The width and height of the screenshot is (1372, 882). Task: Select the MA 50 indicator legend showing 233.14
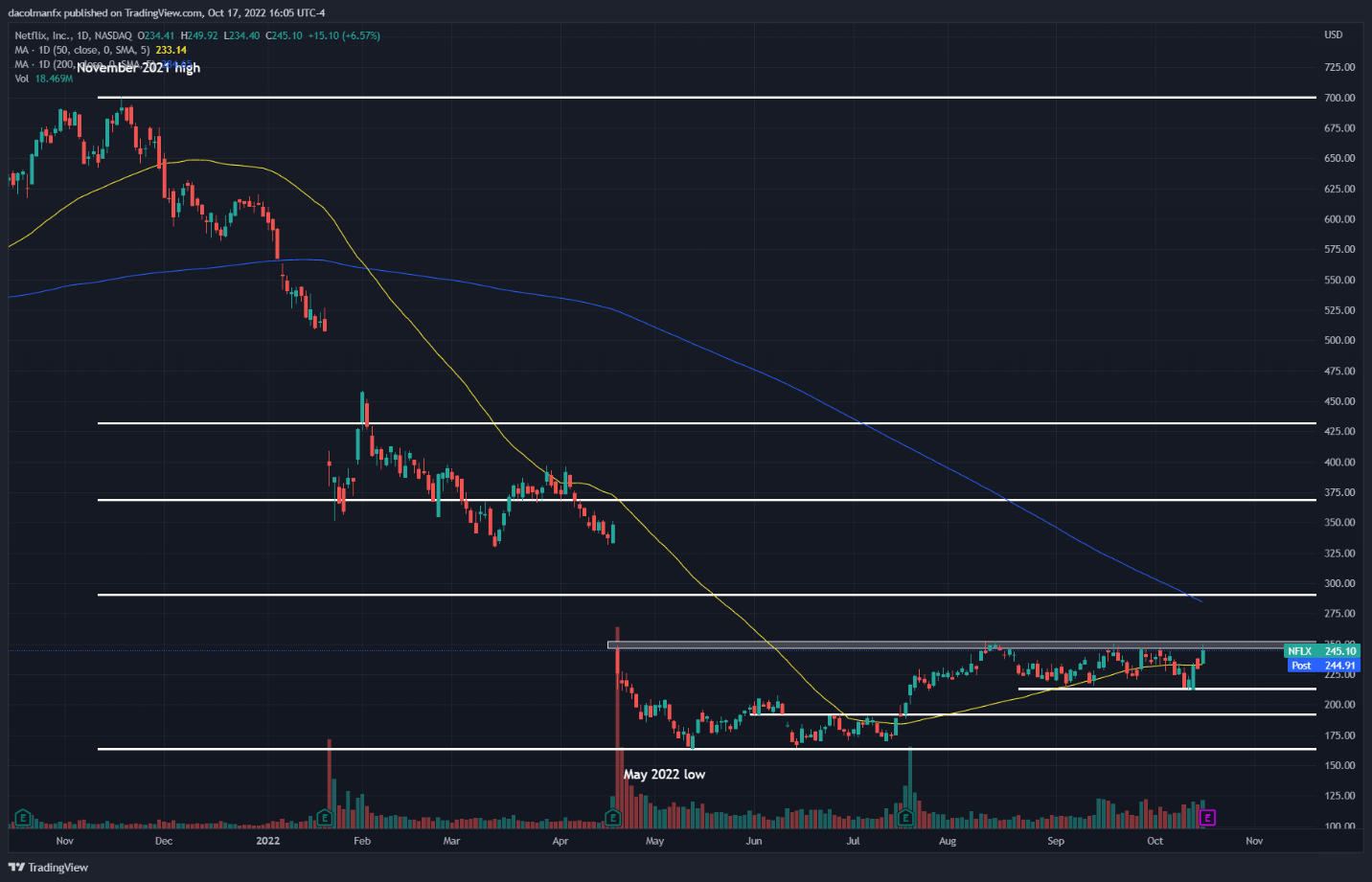tap(101, 50)
